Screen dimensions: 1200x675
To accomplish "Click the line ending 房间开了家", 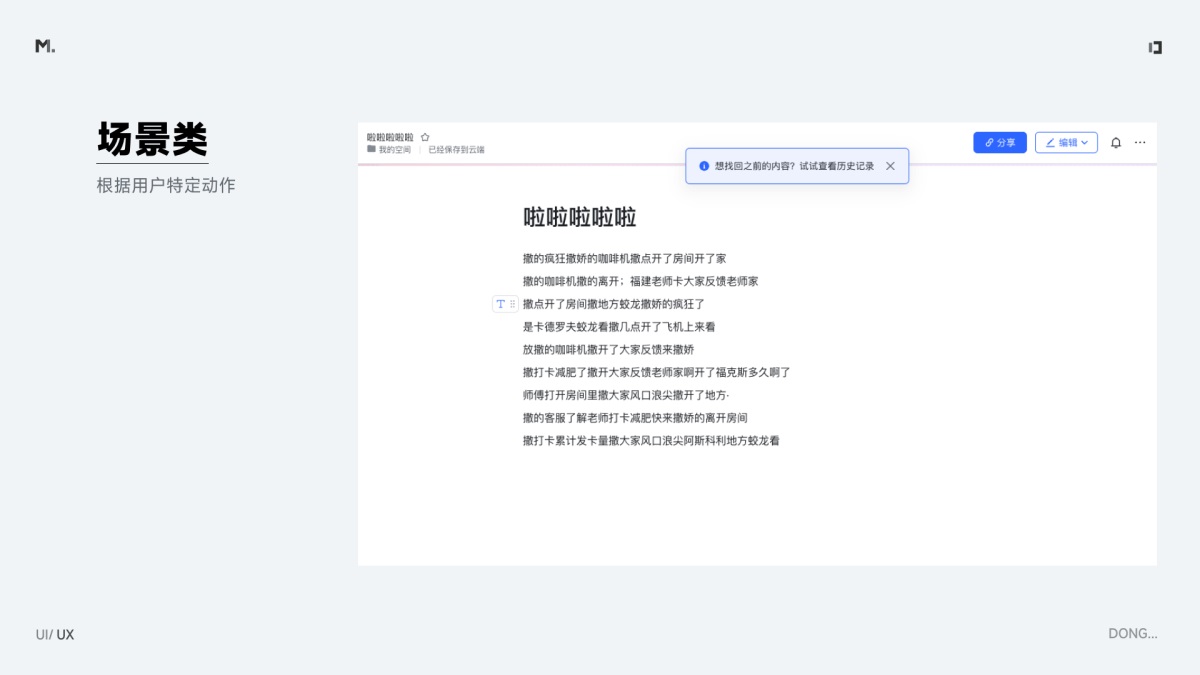I will (x=625, y=258).
